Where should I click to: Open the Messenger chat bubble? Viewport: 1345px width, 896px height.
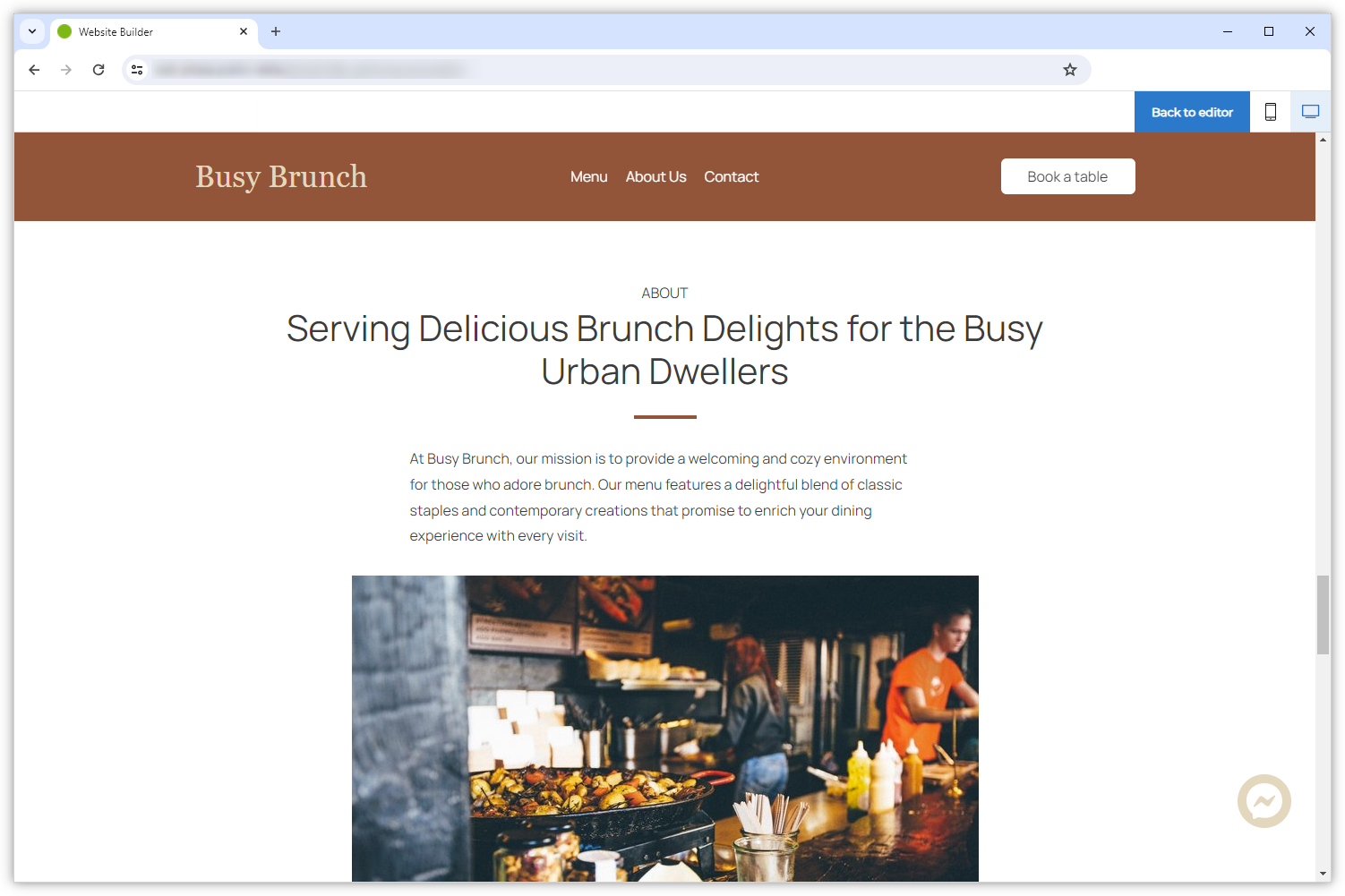[1264, 801]
